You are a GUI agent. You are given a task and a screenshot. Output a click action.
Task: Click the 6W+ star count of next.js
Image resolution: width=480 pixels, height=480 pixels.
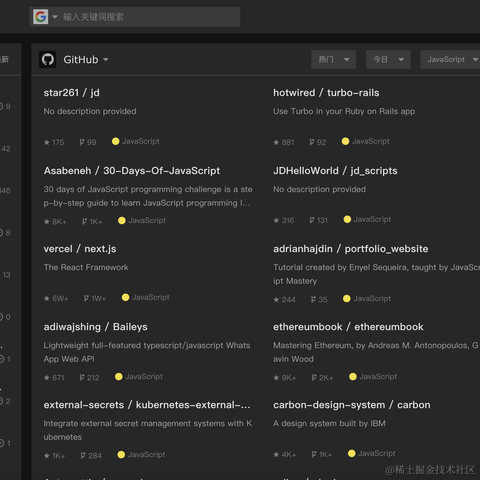60,298
